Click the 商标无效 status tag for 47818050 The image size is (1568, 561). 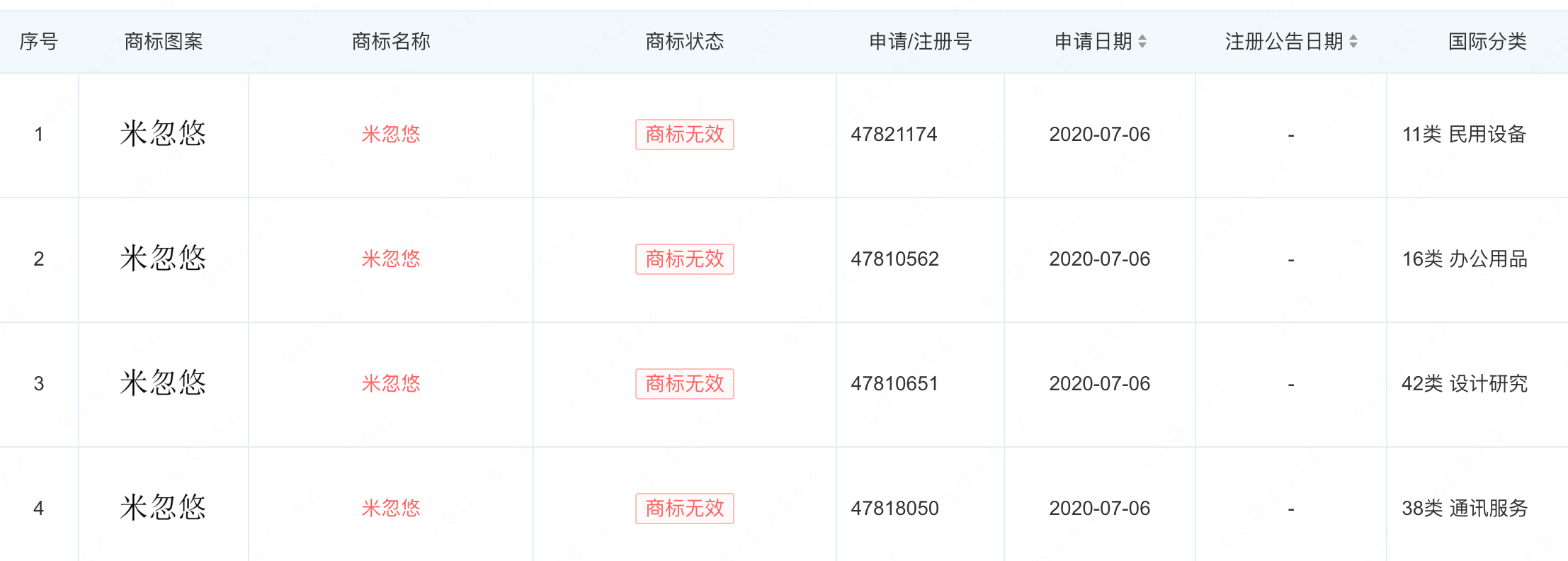(684, 508)
